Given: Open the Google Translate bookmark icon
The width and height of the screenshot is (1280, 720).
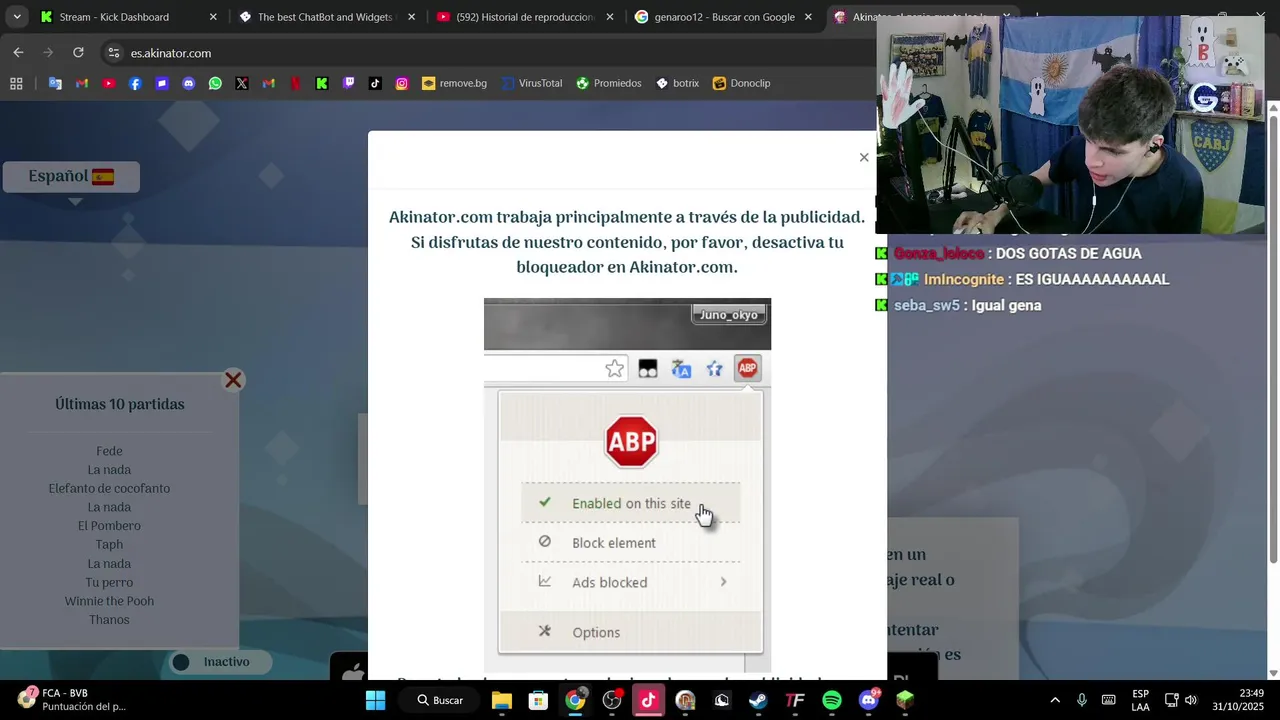Looking at the screenshot, I should [x=55, y=83].
